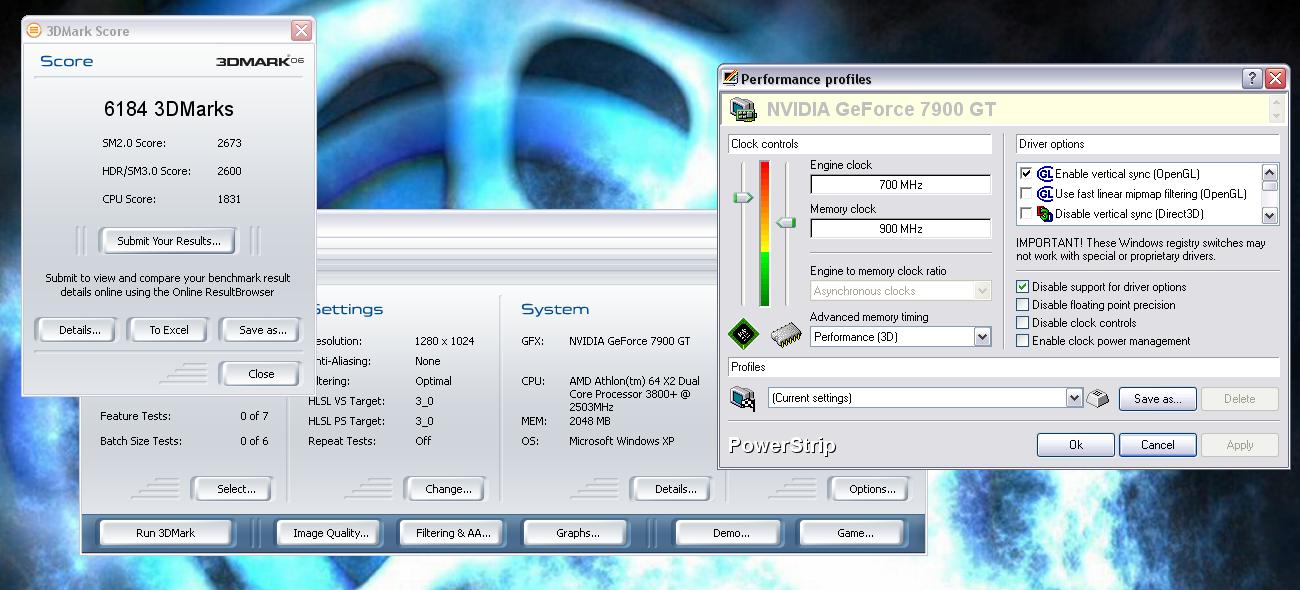Click the graphics card icon beside NVIDIA GeForce 7900 GT

click(x=743, y=109)
